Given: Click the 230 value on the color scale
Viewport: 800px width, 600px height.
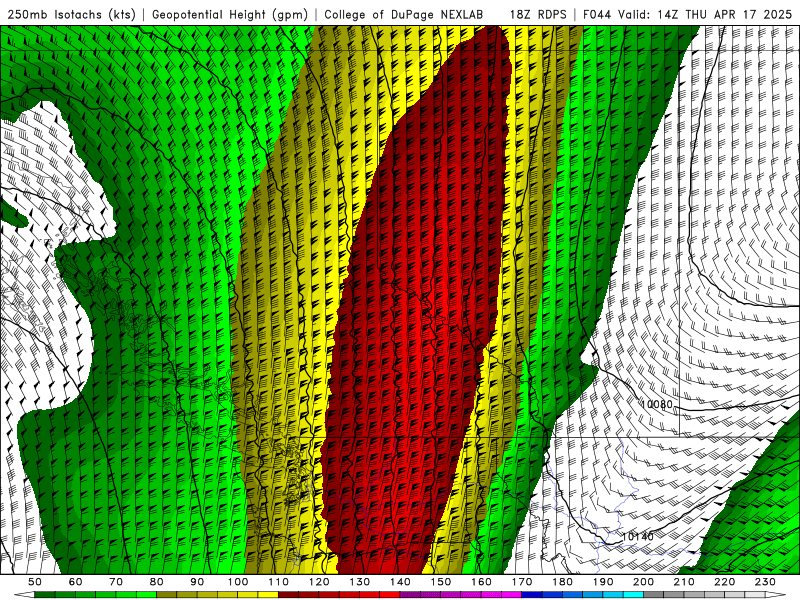Looking at the screenshot, I should pyautogui.click(x=766, y=582).
